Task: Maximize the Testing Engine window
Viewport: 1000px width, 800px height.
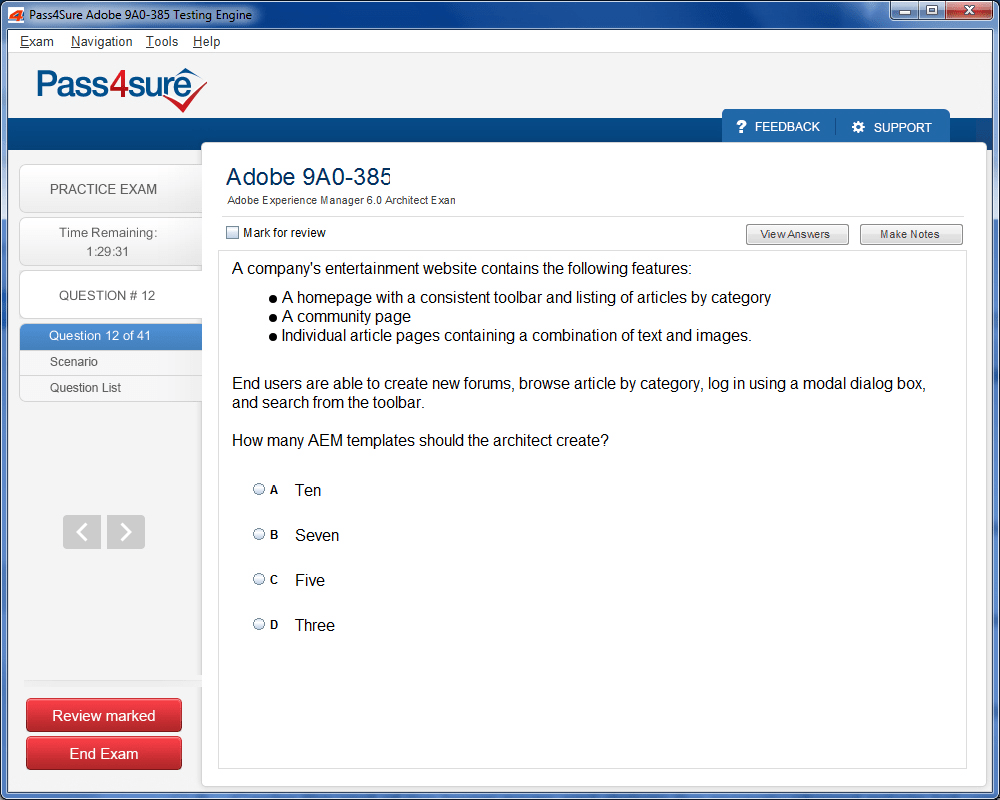Action: pos(932,11)
